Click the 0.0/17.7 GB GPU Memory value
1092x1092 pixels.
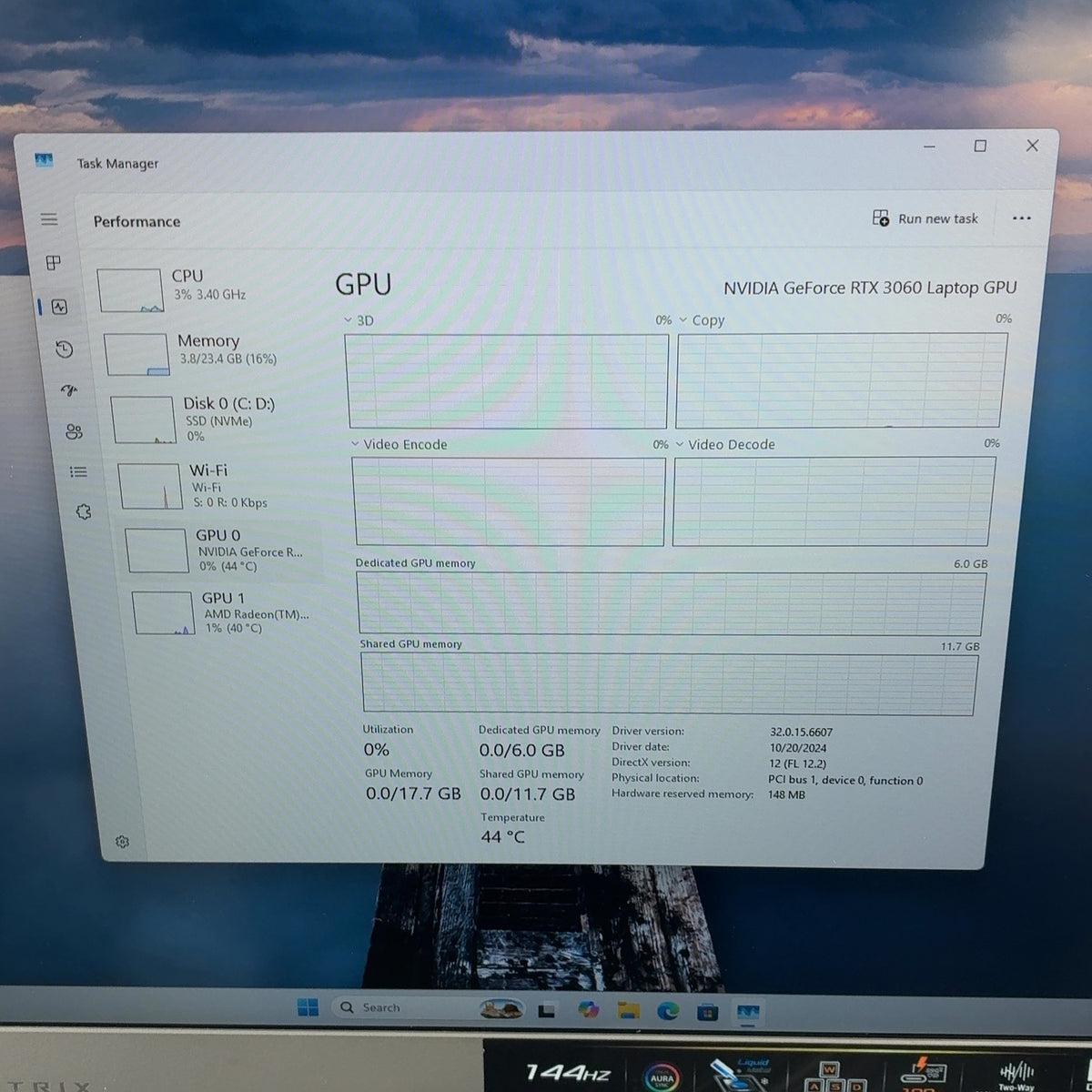click(x=413, y=794)
